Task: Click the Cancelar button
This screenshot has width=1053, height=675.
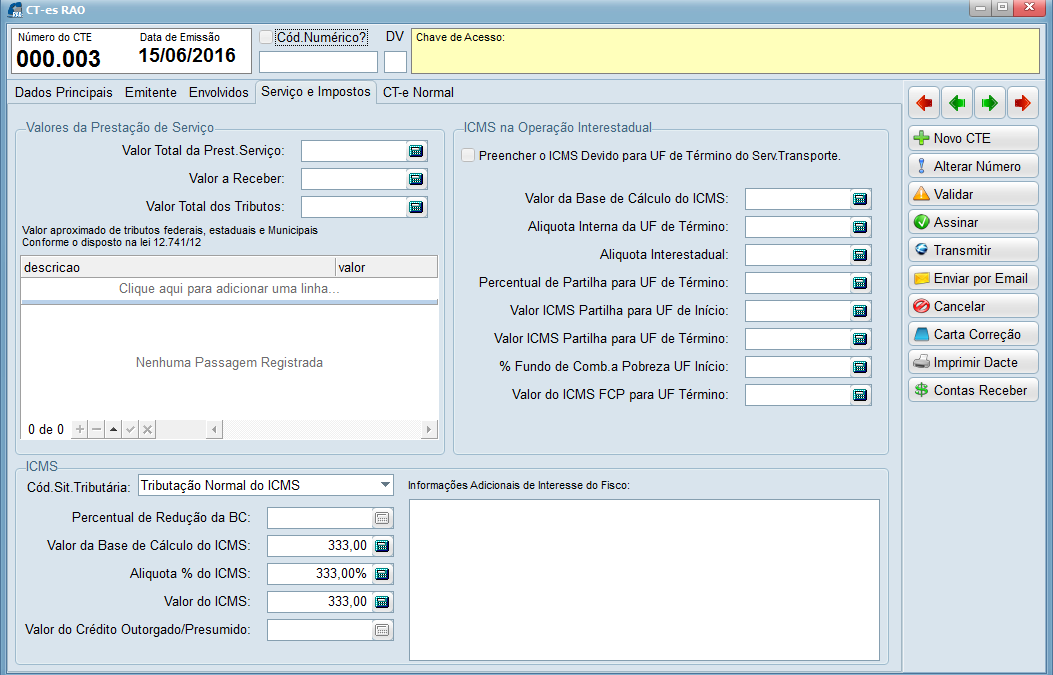Action: click(x=973, y=306)
